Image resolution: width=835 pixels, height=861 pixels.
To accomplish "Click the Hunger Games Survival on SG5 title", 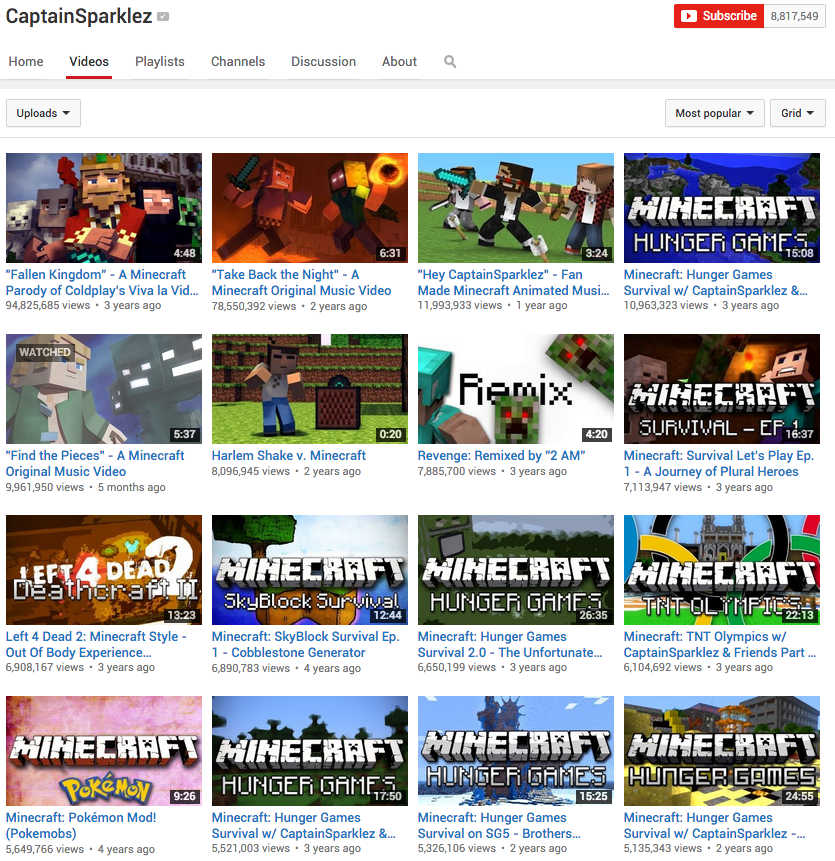I will pos(499,825).
